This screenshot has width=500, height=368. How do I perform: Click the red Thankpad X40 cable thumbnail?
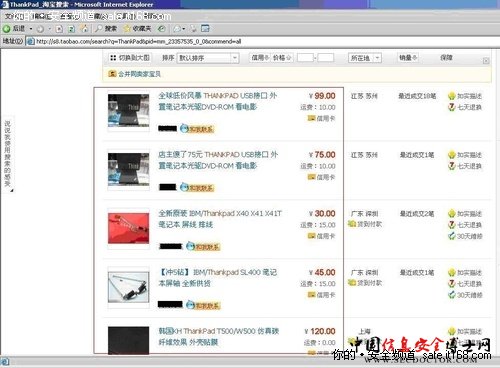(128, 228)
